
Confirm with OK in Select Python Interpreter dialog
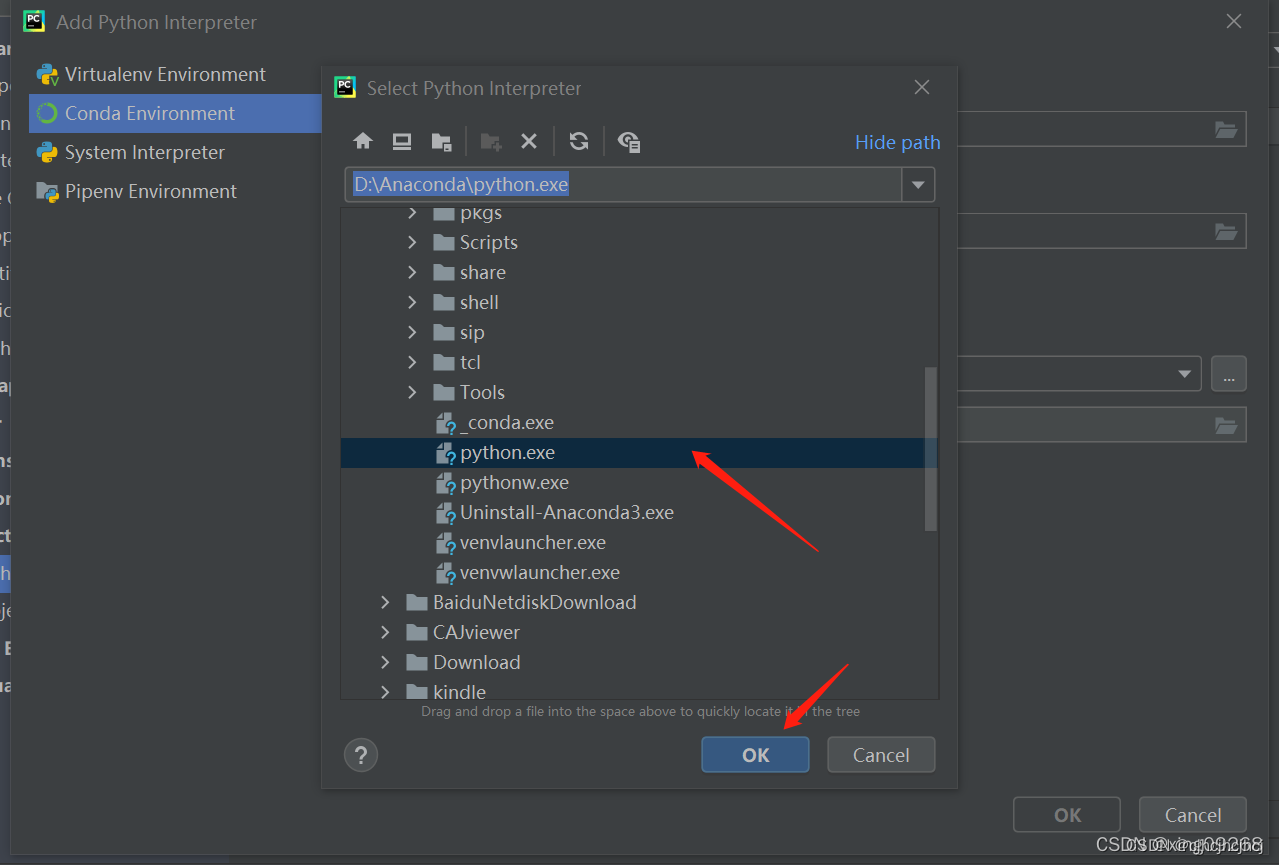click(755, 755)
